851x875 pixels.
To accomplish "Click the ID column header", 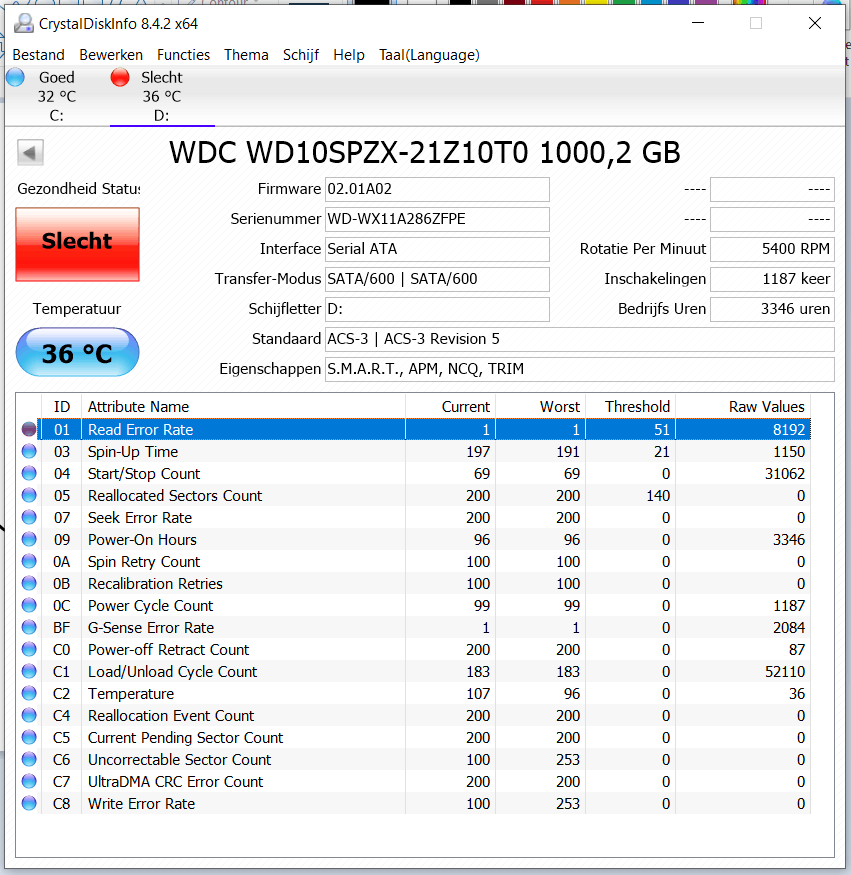I will [x=62, y=407].
